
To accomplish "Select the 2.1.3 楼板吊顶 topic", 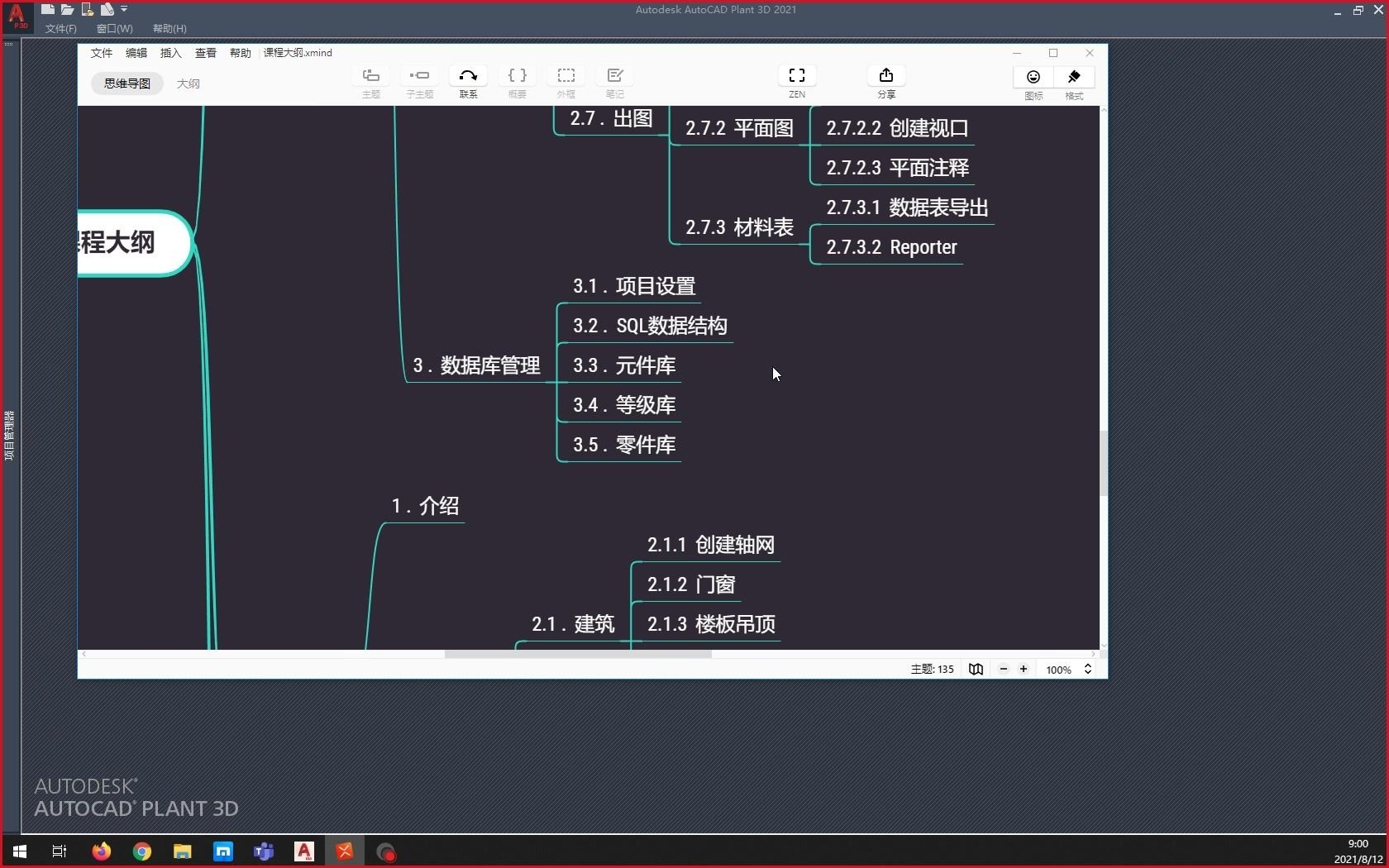I will 711,624.
